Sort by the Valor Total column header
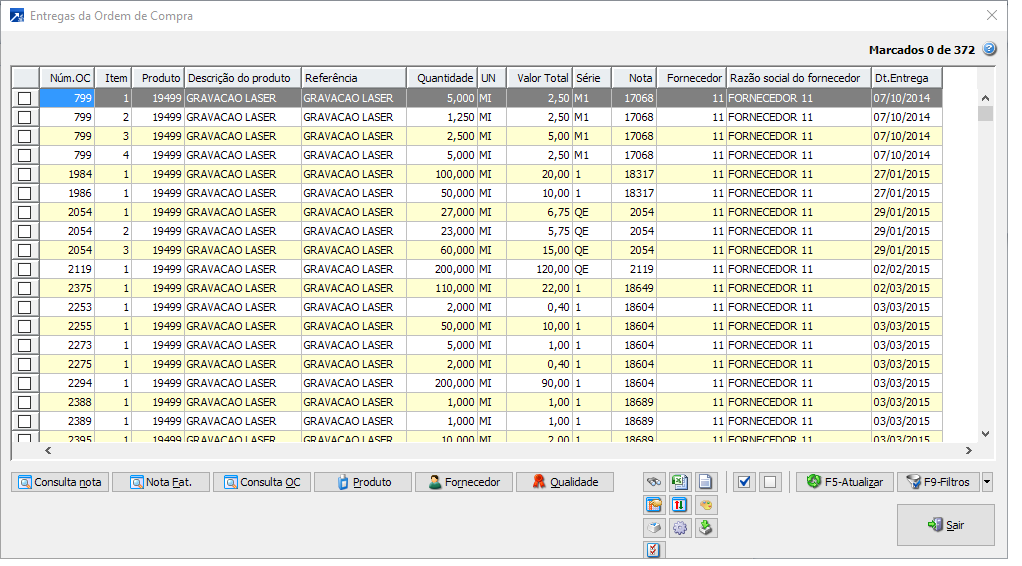This screenshot has width=1022, height=566. 538,78
